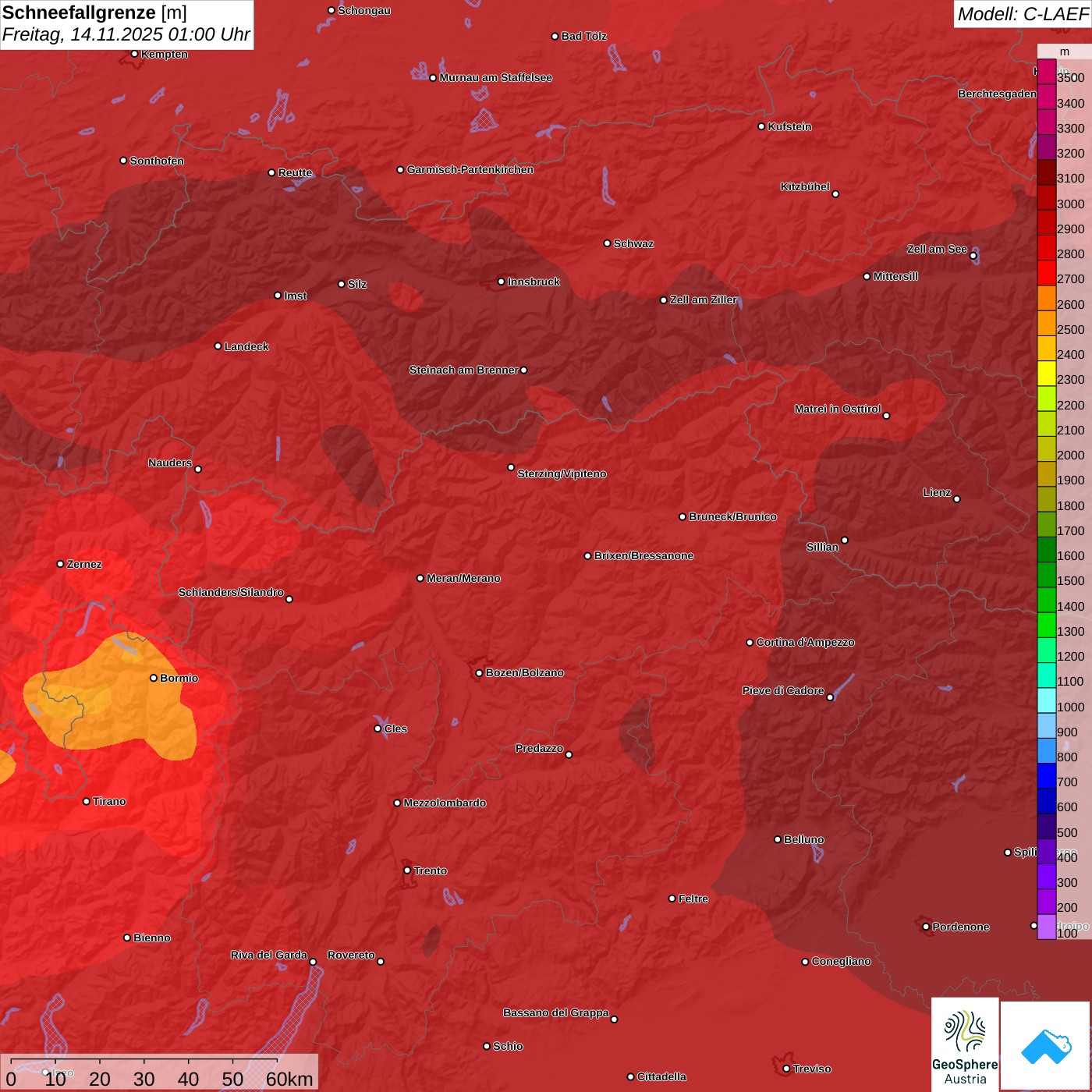Screen dimensions: 1092x1092
Task: Click the 'Berchtesgaden' label
Action: click(x=997, y=94)
